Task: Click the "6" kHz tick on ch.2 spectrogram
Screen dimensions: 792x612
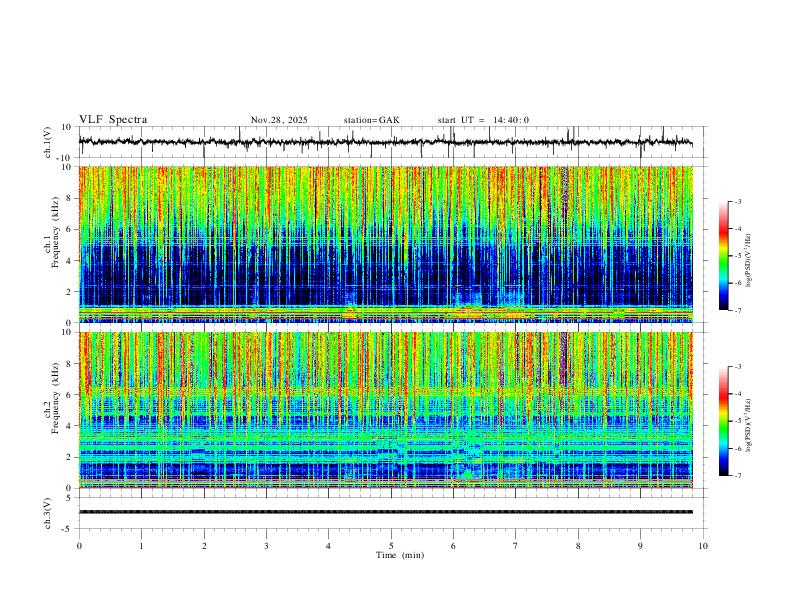Action: coord(70,394)
